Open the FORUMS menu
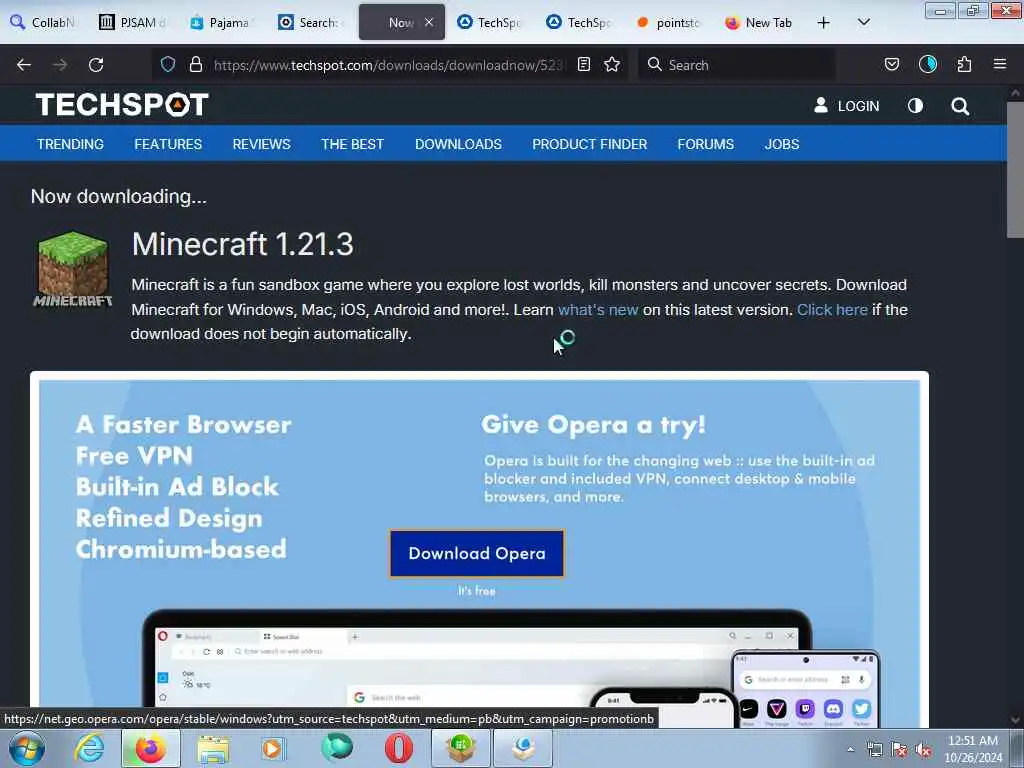Image resolution: width=1024 pixels, height=768 pixels. 705,144
